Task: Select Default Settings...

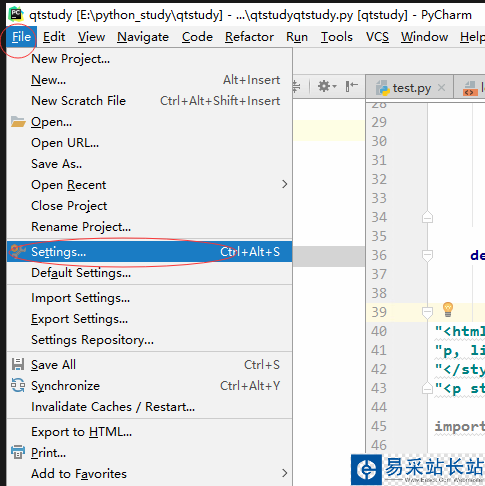Action: [149, 273]
